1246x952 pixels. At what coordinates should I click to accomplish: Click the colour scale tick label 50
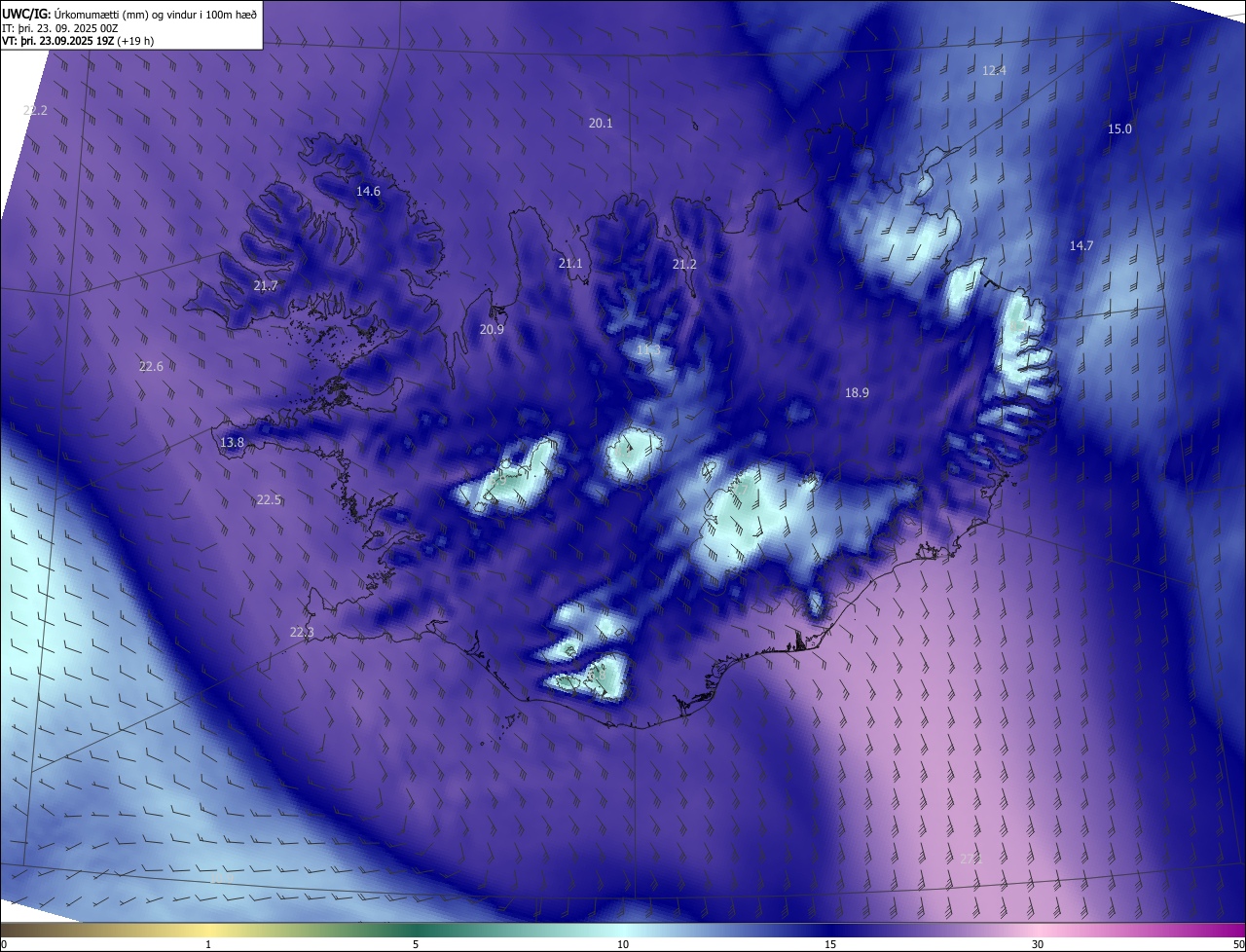pos(1238,944)
